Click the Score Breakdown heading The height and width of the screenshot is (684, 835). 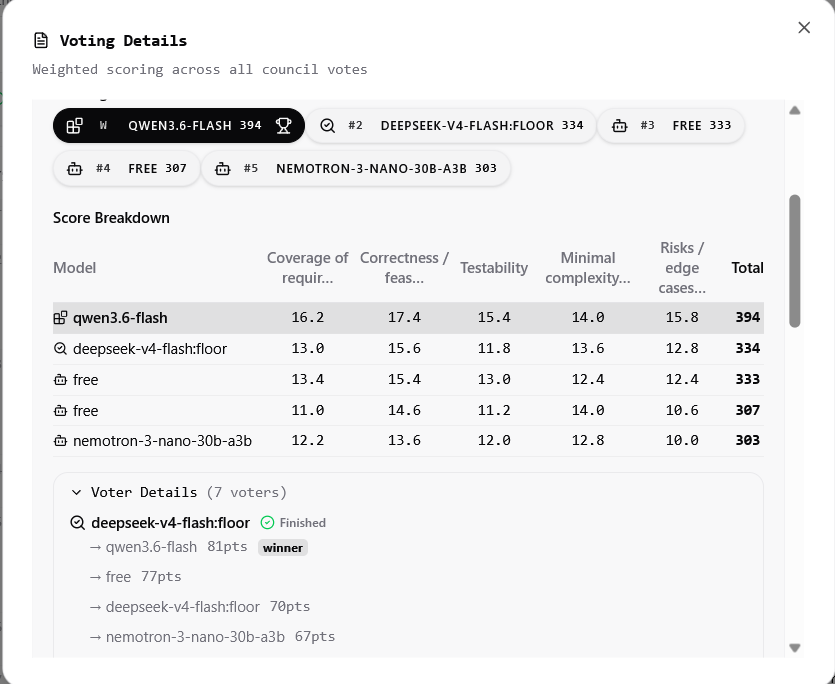coord(111,218)
